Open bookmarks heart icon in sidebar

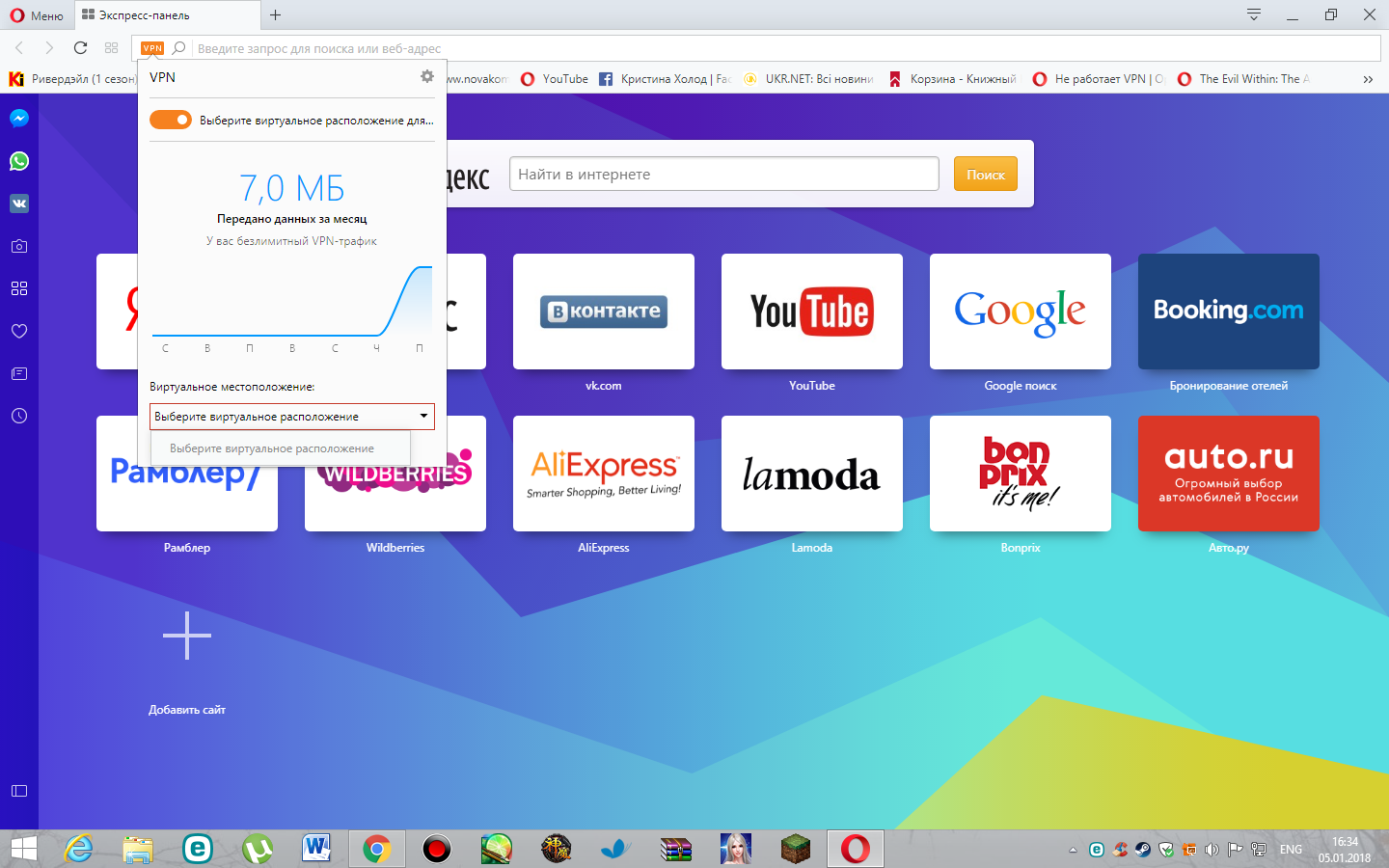(x=19, y=331)
